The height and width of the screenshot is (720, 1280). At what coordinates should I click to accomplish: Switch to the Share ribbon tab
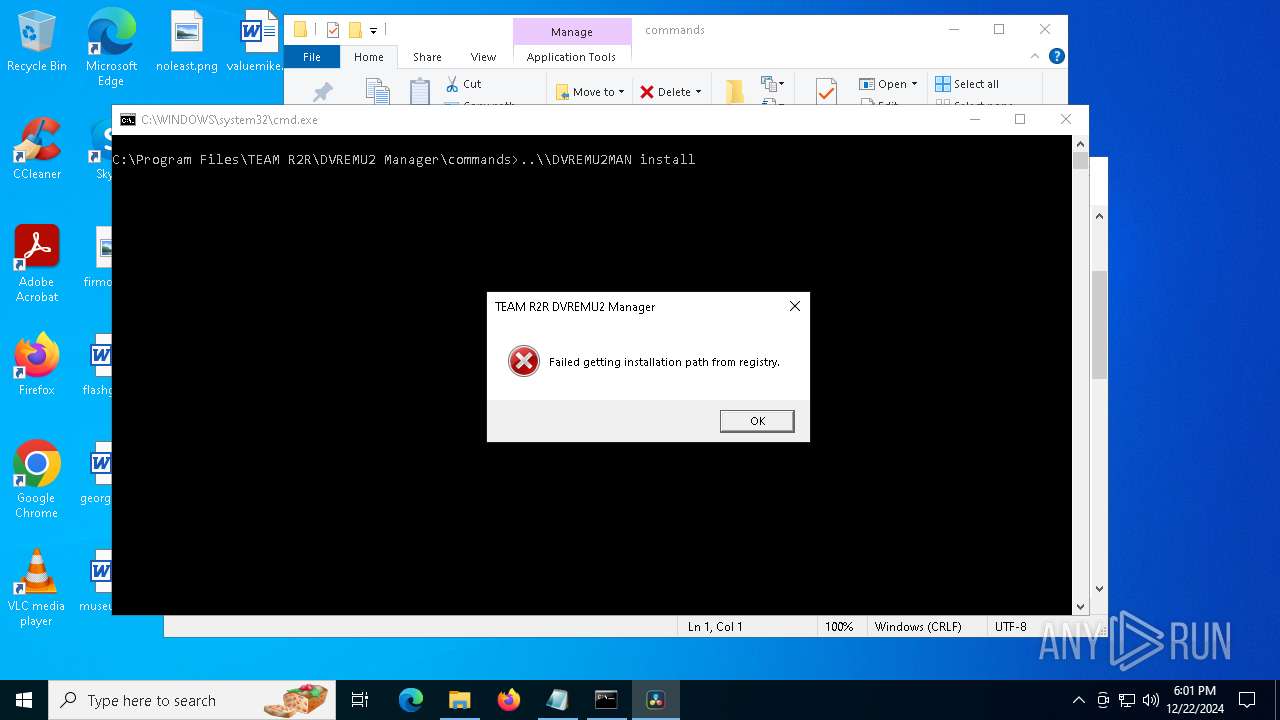pyautogui.click(x=427, y=57)
